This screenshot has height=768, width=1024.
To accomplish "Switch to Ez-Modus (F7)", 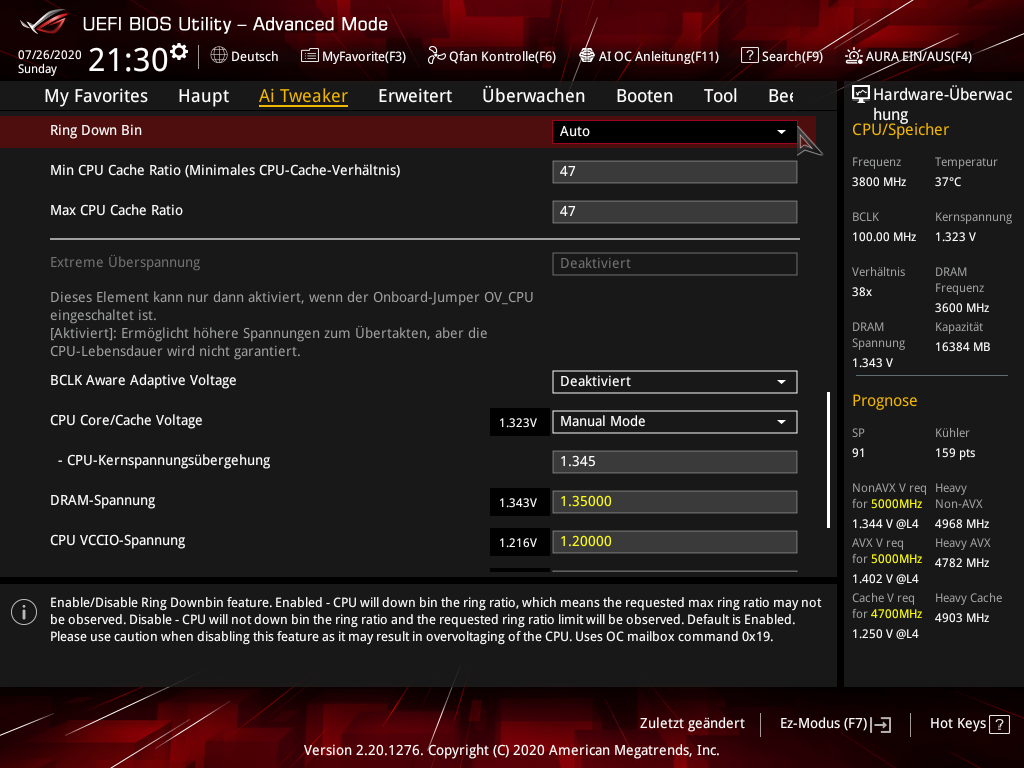I will coord(835,724).
